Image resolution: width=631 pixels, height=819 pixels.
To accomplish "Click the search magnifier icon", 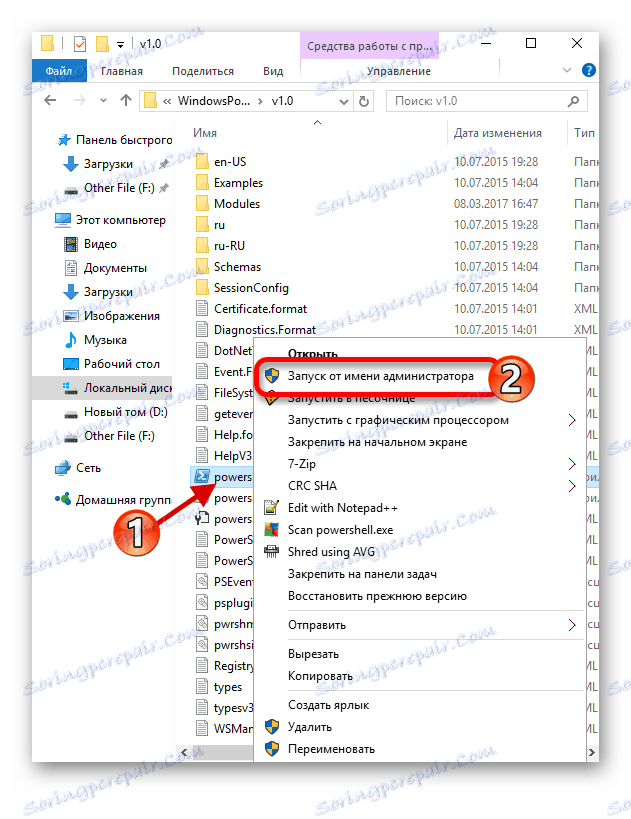I will pos(574,101).
